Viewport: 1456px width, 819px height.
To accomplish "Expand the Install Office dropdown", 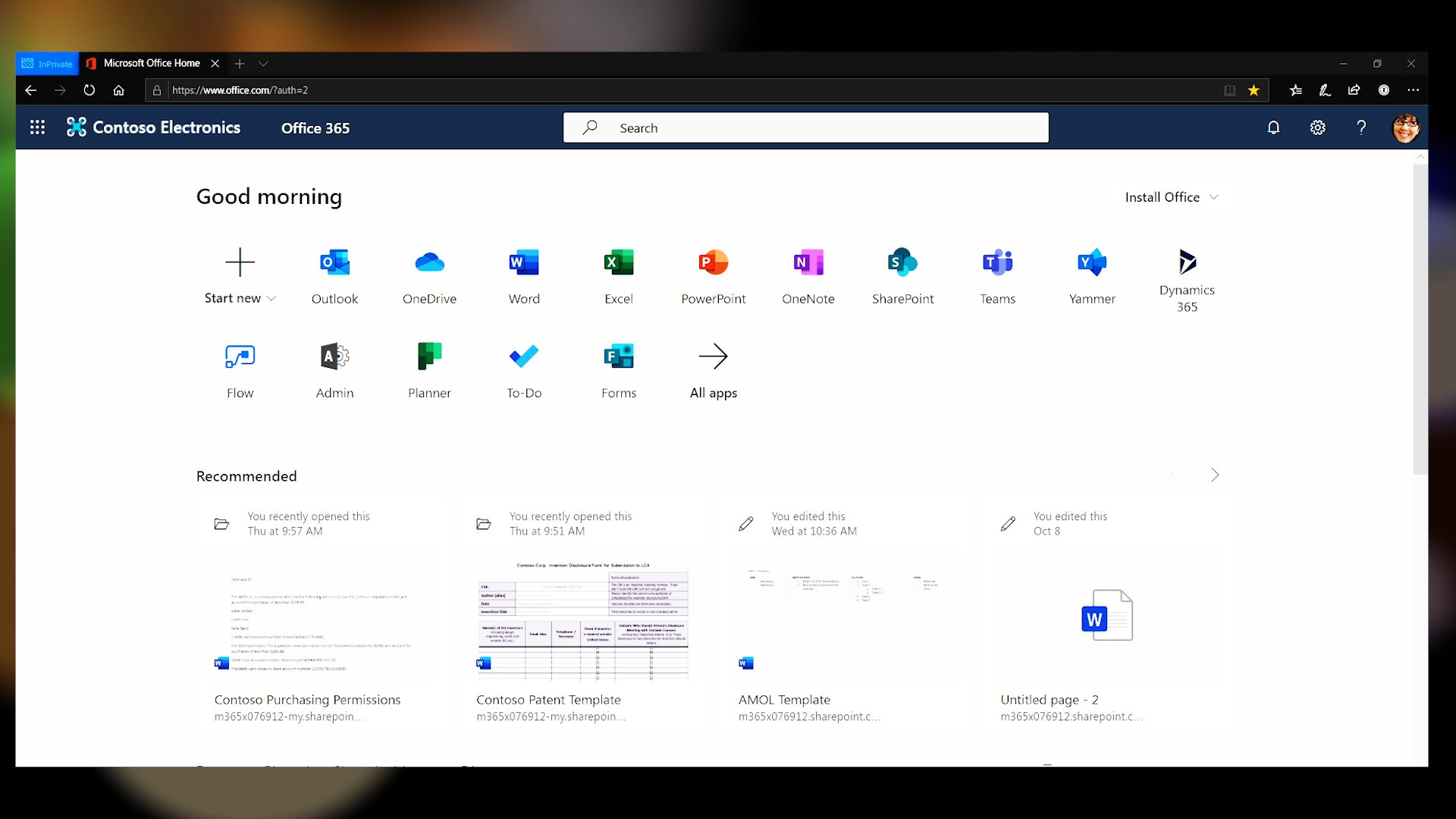I will 1172,197.
